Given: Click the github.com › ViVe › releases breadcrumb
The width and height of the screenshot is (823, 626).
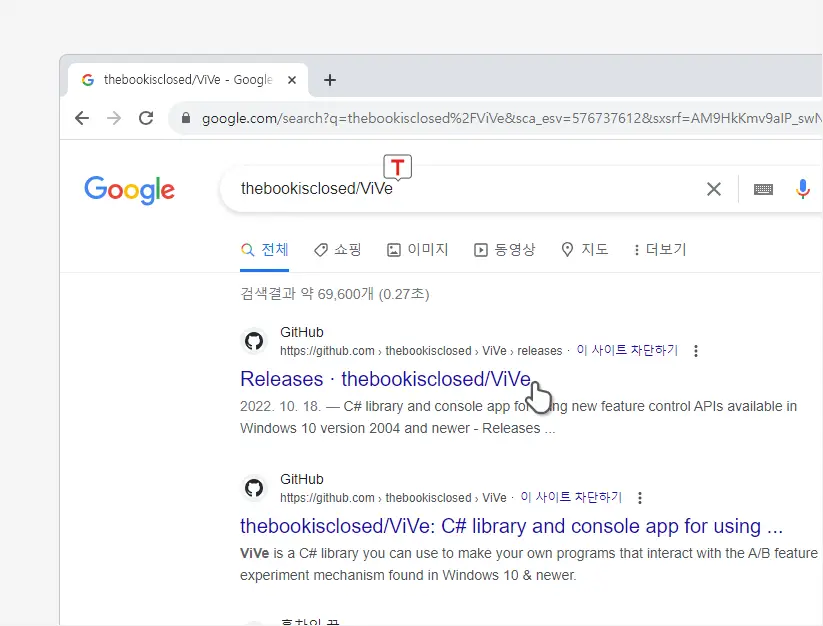Looking at the screenshot, I should coord(421,351).
